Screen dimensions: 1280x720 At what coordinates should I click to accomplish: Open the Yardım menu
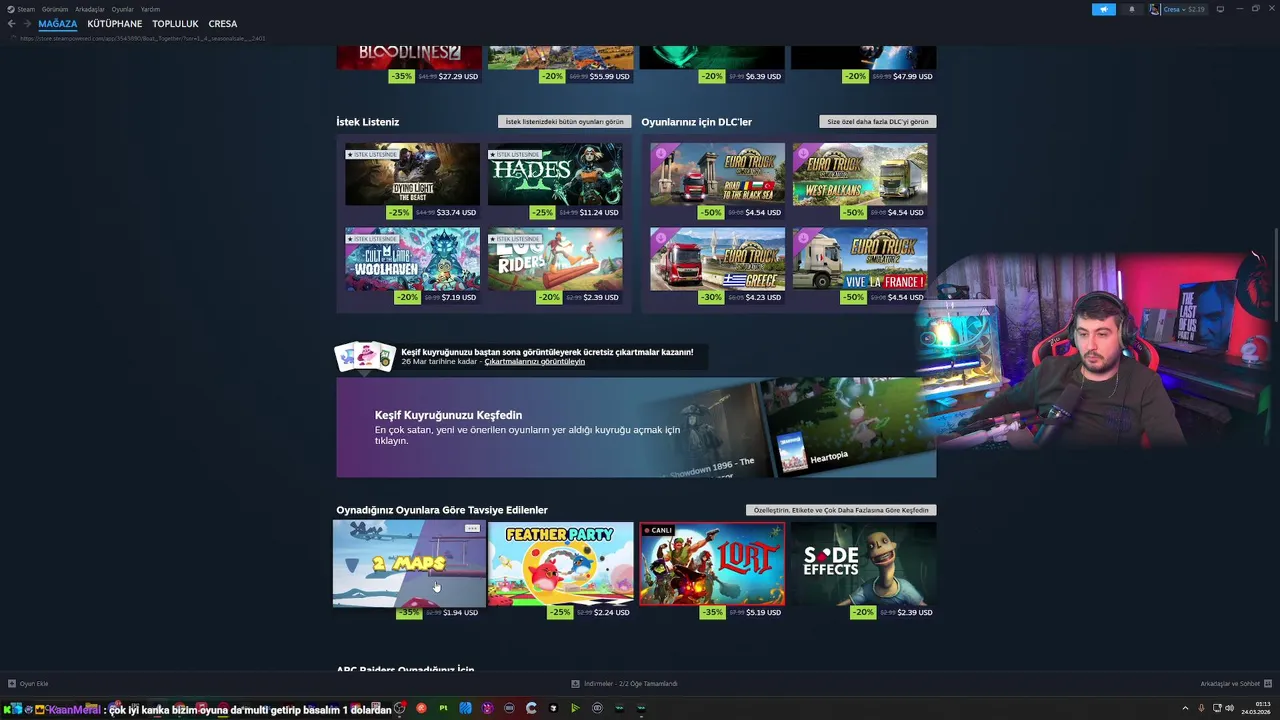pos(150,9)
